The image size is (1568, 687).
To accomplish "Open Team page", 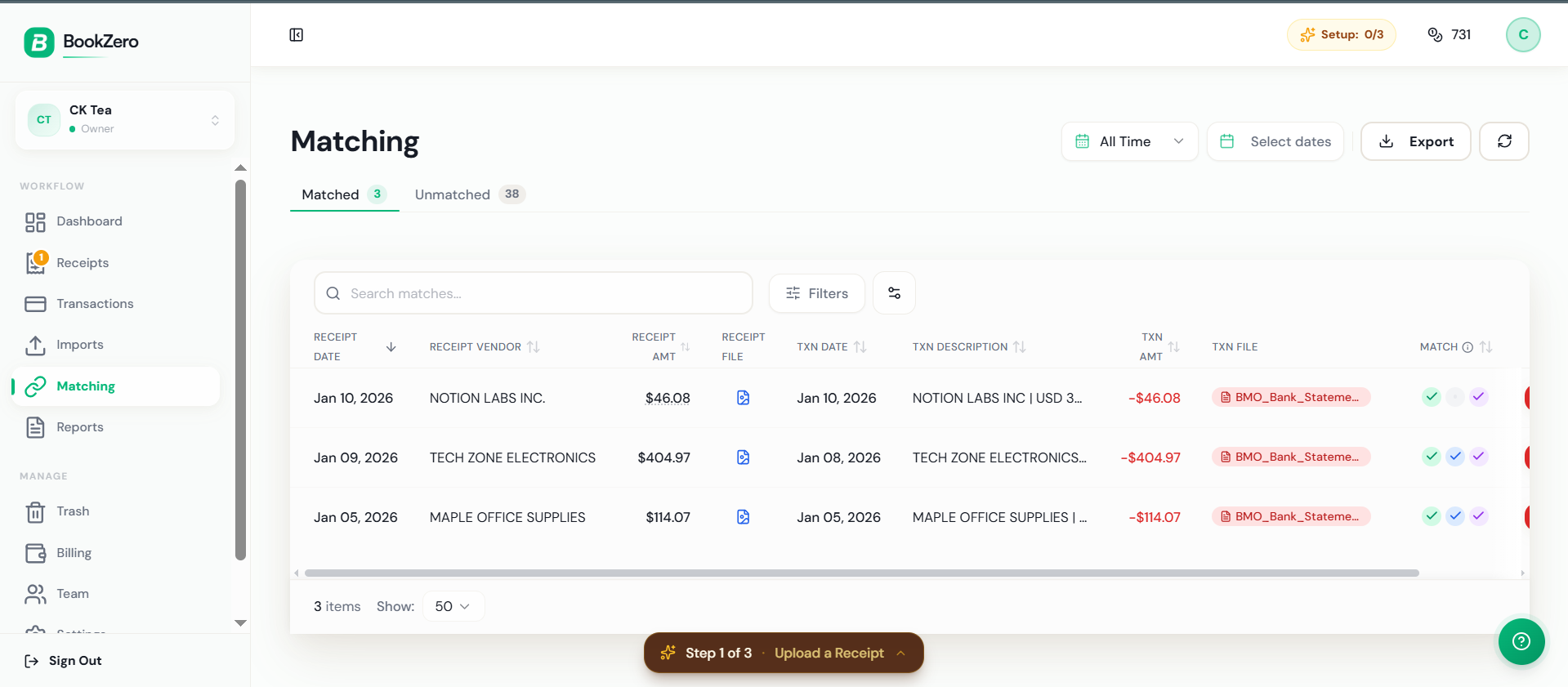I will (x=116, y=594).
